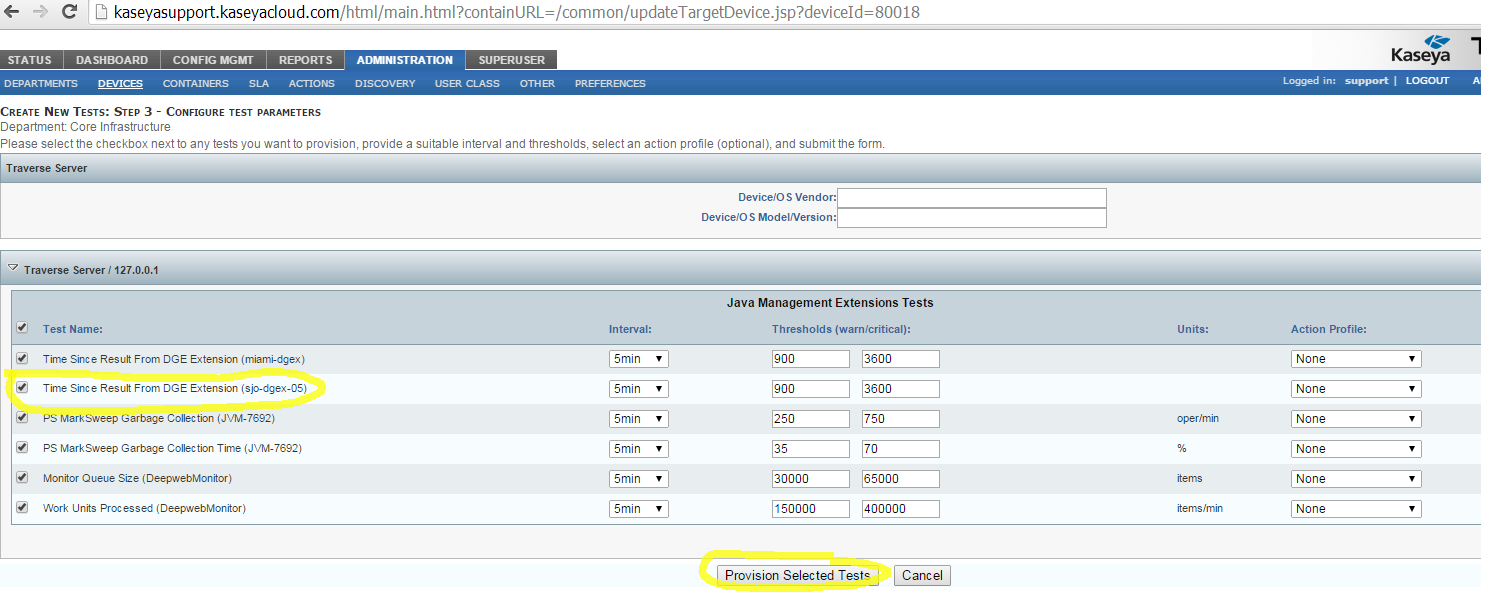Click critical threshold field showing 400000
This screenshot has height=596, width=1486.
click(x=901, y=509)
